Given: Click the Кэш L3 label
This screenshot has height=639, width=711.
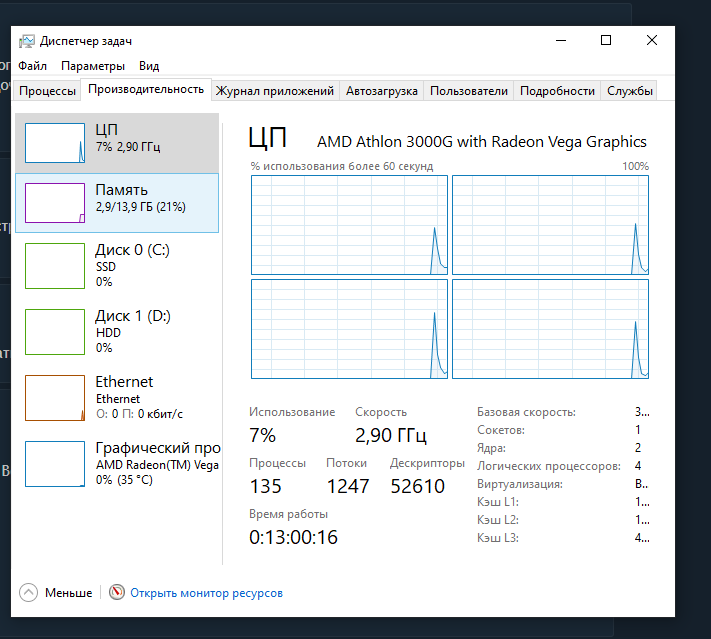Looking at the screenshot, I should (497, 538).
